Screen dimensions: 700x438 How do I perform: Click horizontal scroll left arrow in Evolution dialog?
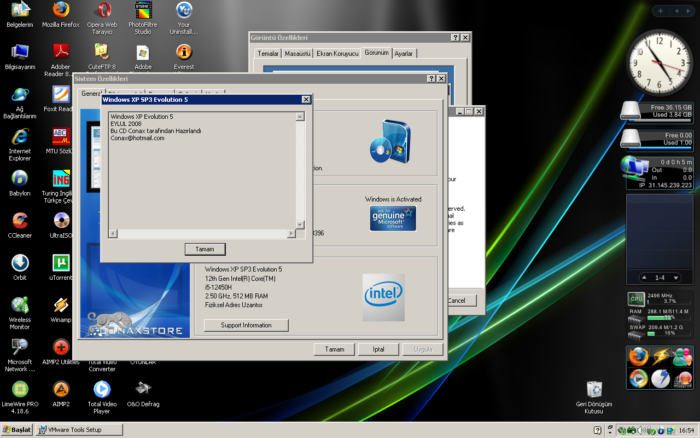[113, 233]
